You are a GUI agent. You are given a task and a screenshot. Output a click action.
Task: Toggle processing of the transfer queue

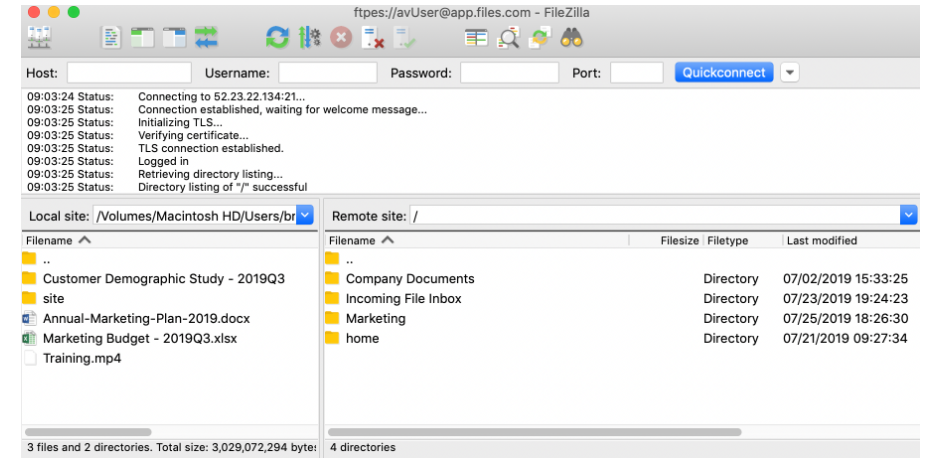click(310, 38)
